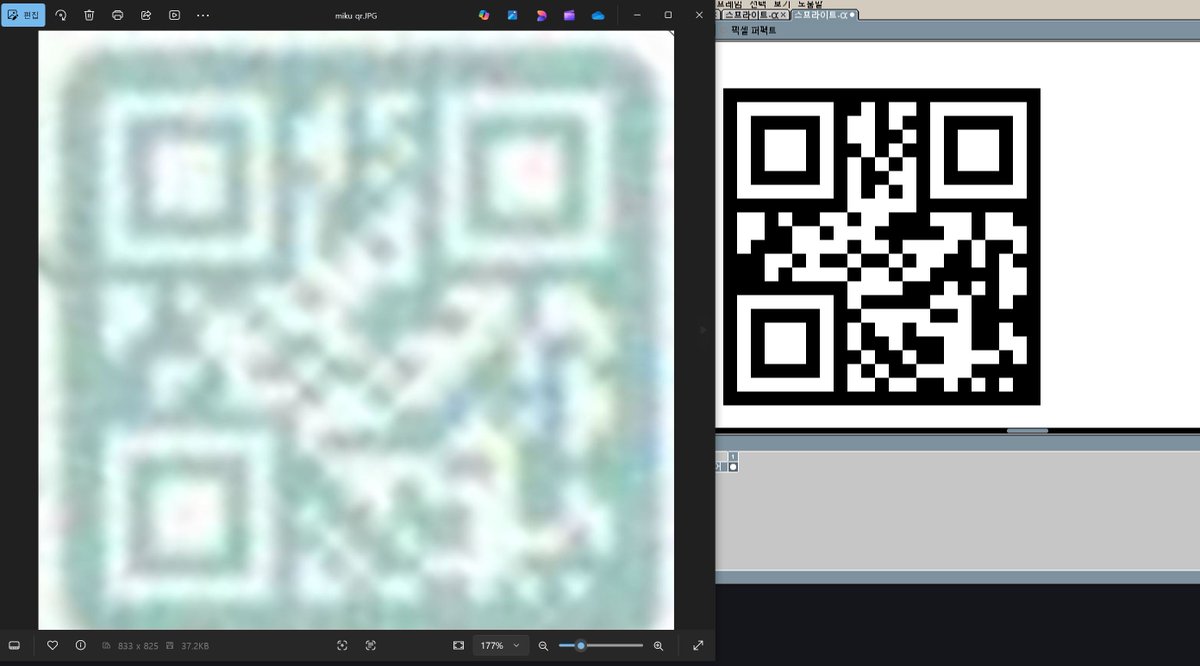Open the 도움말 menu in the sprite editor

[811, 4]
